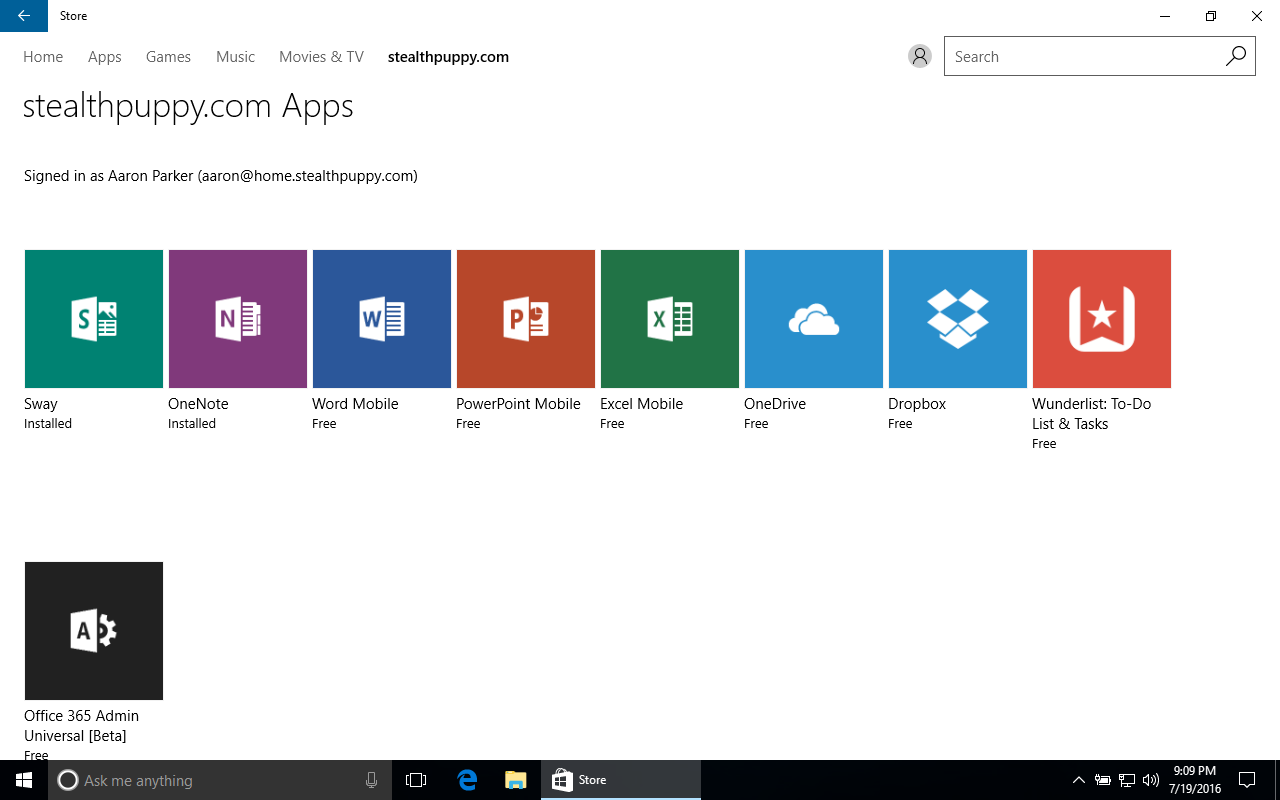
Task: Click the Free label under OneDrive
Action: pyautogui.click(x=756, y=424)
